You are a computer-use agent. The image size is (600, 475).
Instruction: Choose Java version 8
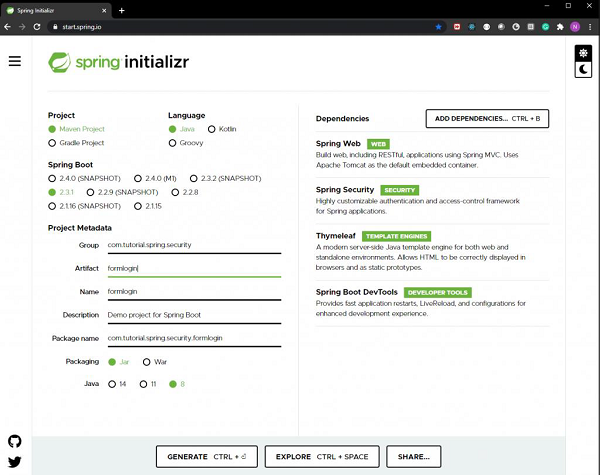[177, 384]
